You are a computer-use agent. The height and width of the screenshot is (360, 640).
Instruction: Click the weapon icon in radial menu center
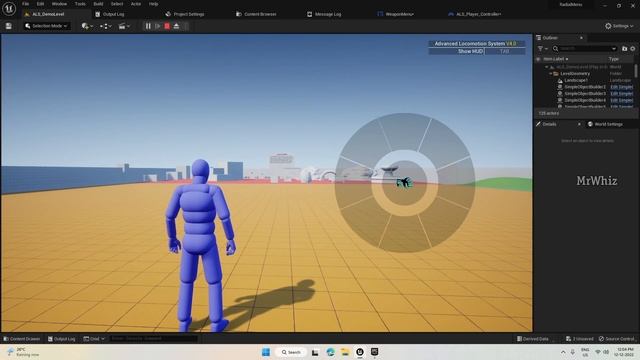point(404,182)
